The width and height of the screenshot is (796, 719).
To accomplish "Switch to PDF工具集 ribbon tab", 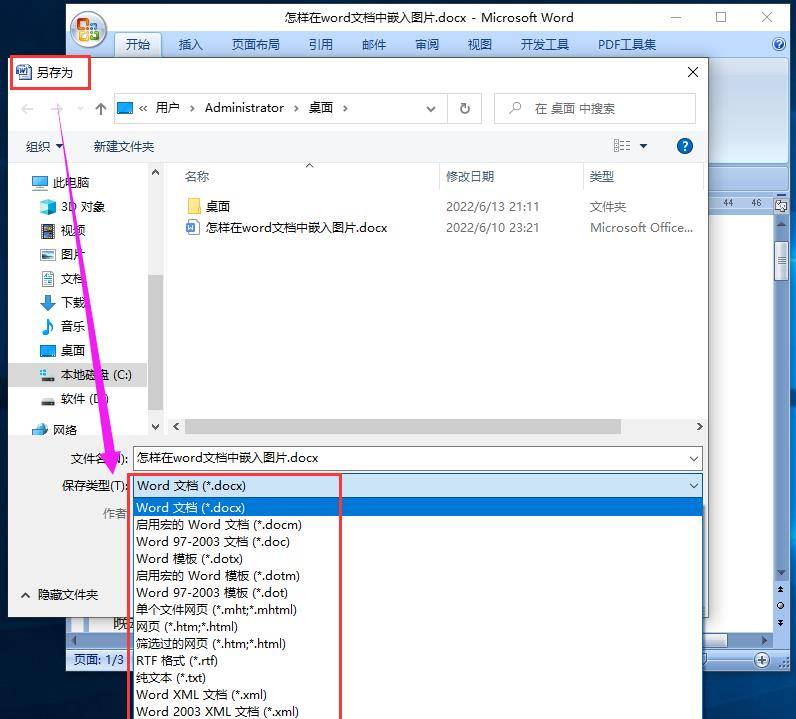I will pyautogui.click(x=626, y=45).
